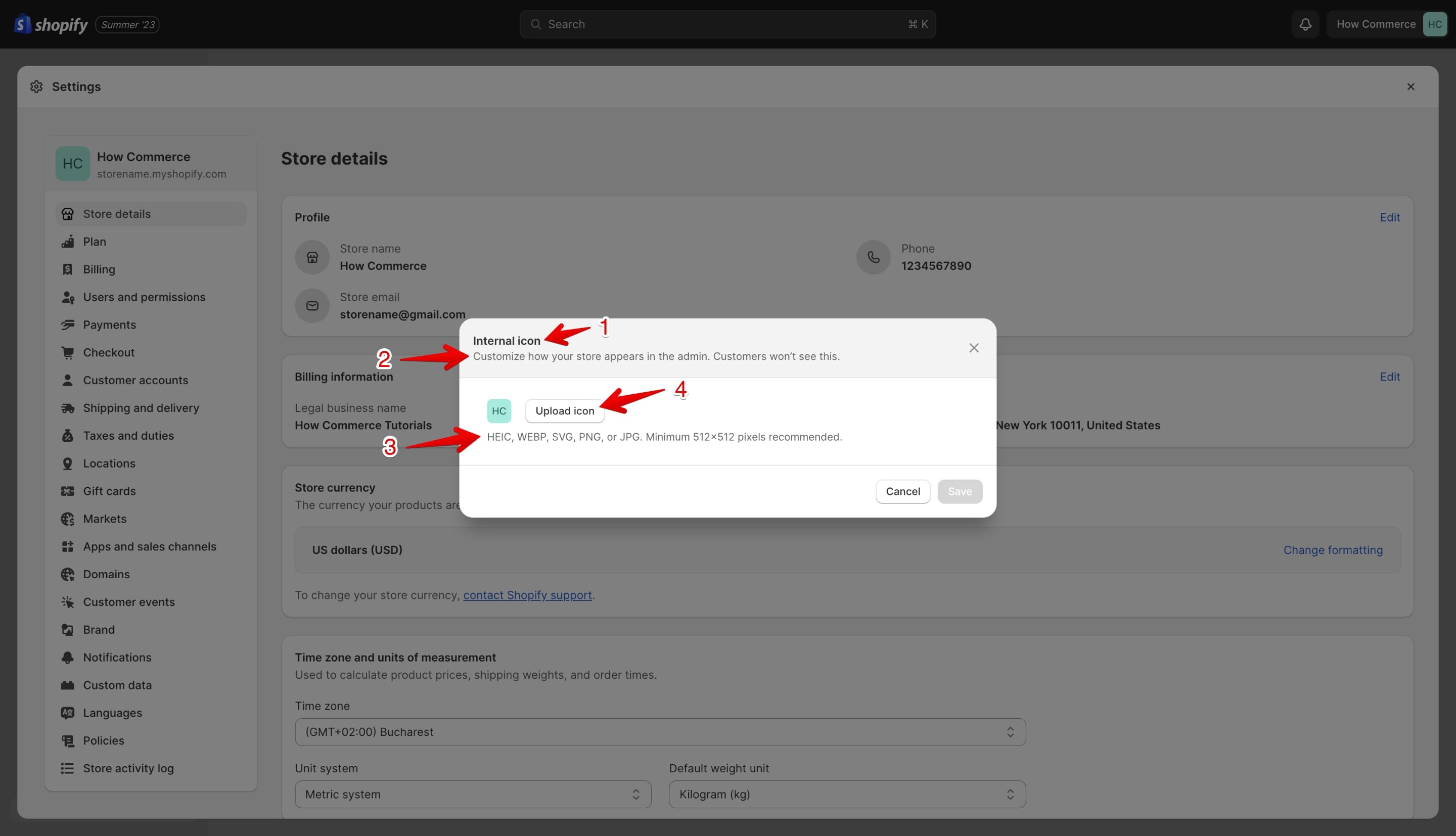This screenshot has width=1456, height=836.
Task: Click the Shipping and delivery truck icon
Action: coord(67,408)
